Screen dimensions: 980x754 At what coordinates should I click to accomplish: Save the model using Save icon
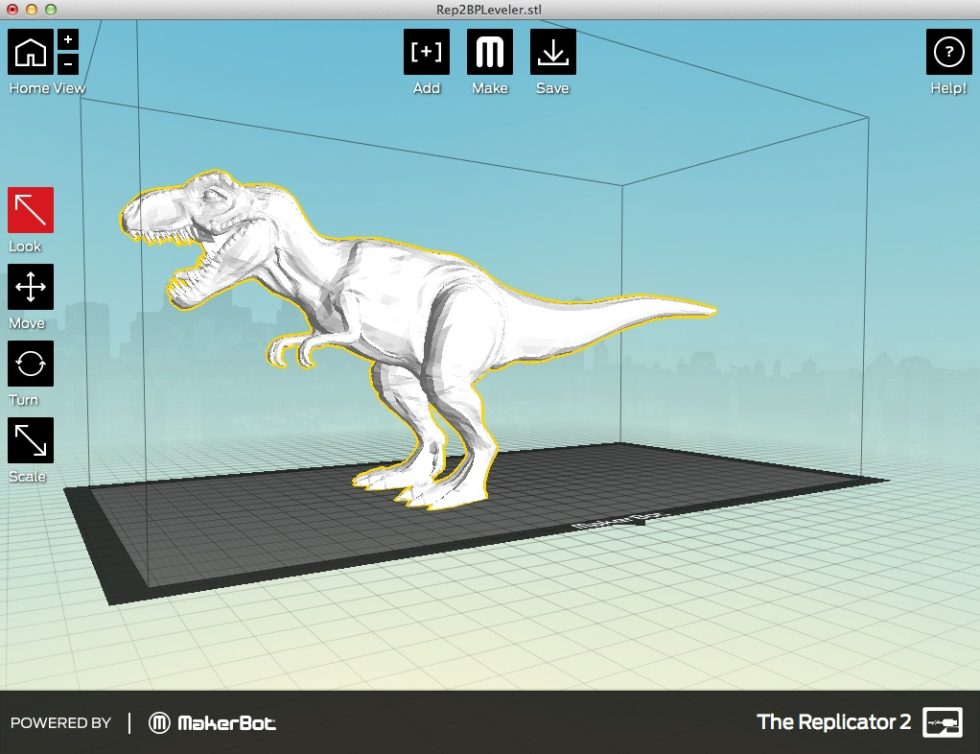[552, 52]
